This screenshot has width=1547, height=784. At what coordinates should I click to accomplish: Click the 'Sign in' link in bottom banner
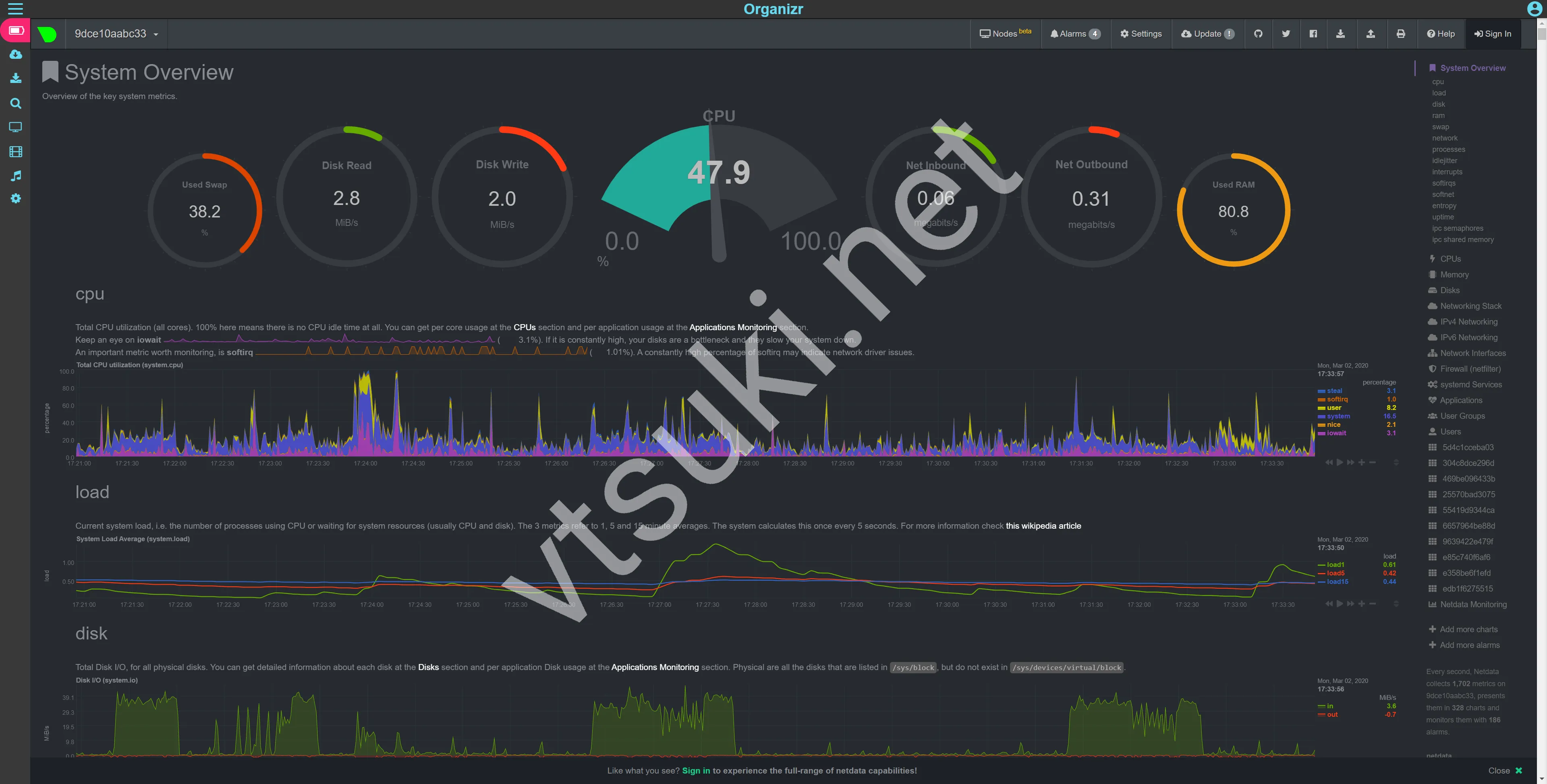696,770
